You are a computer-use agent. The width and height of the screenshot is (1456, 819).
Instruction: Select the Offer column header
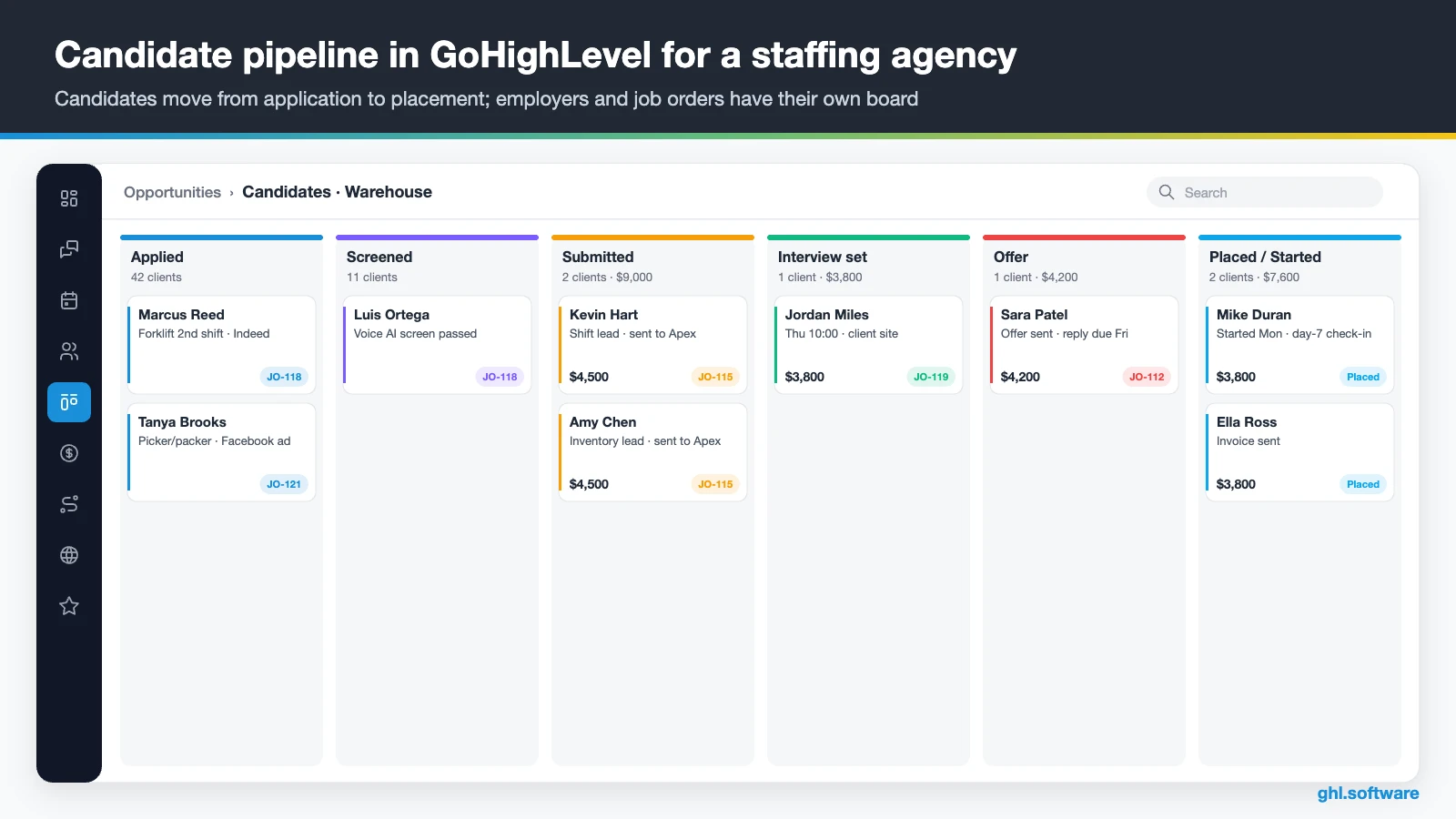[1011, 258]
